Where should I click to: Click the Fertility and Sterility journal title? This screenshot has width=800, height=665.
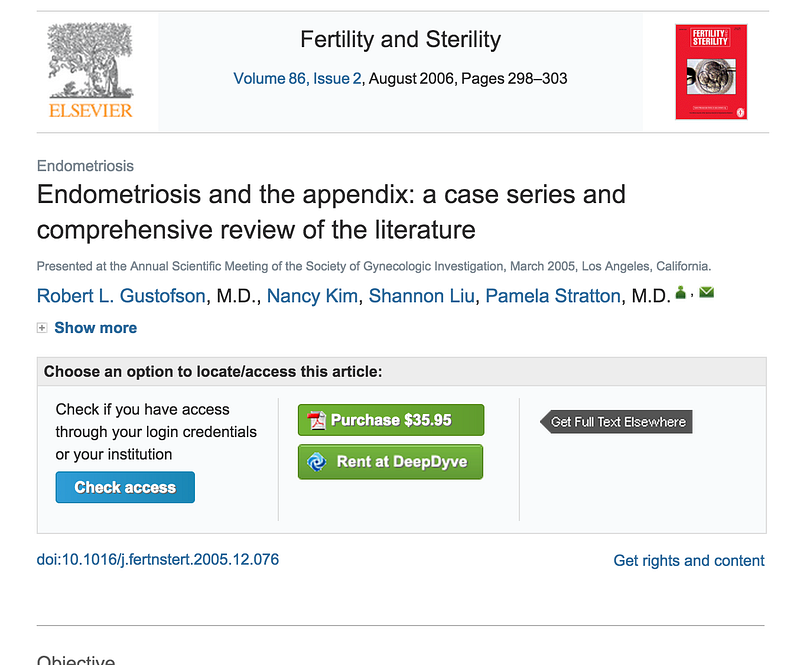[x=400, y=40]
